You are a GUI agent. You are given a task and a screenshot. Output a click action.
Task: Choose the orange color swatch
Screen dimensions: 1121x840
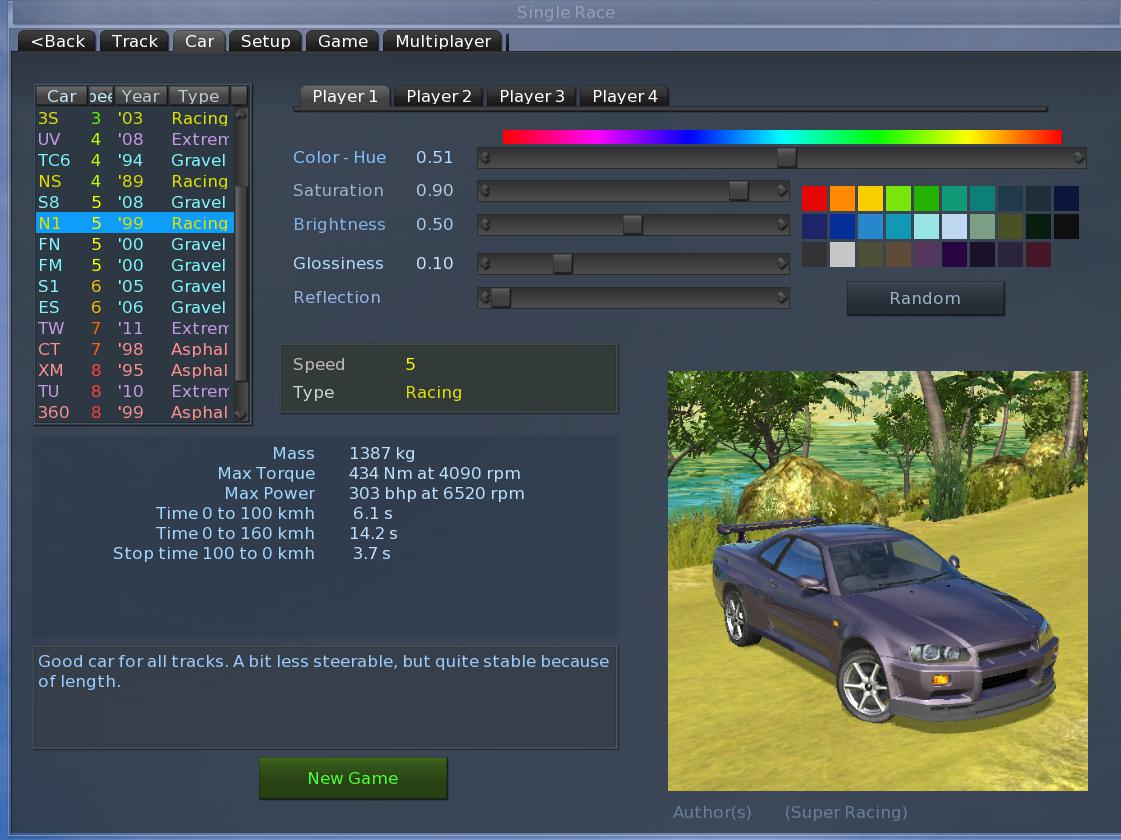pos(843,198)
